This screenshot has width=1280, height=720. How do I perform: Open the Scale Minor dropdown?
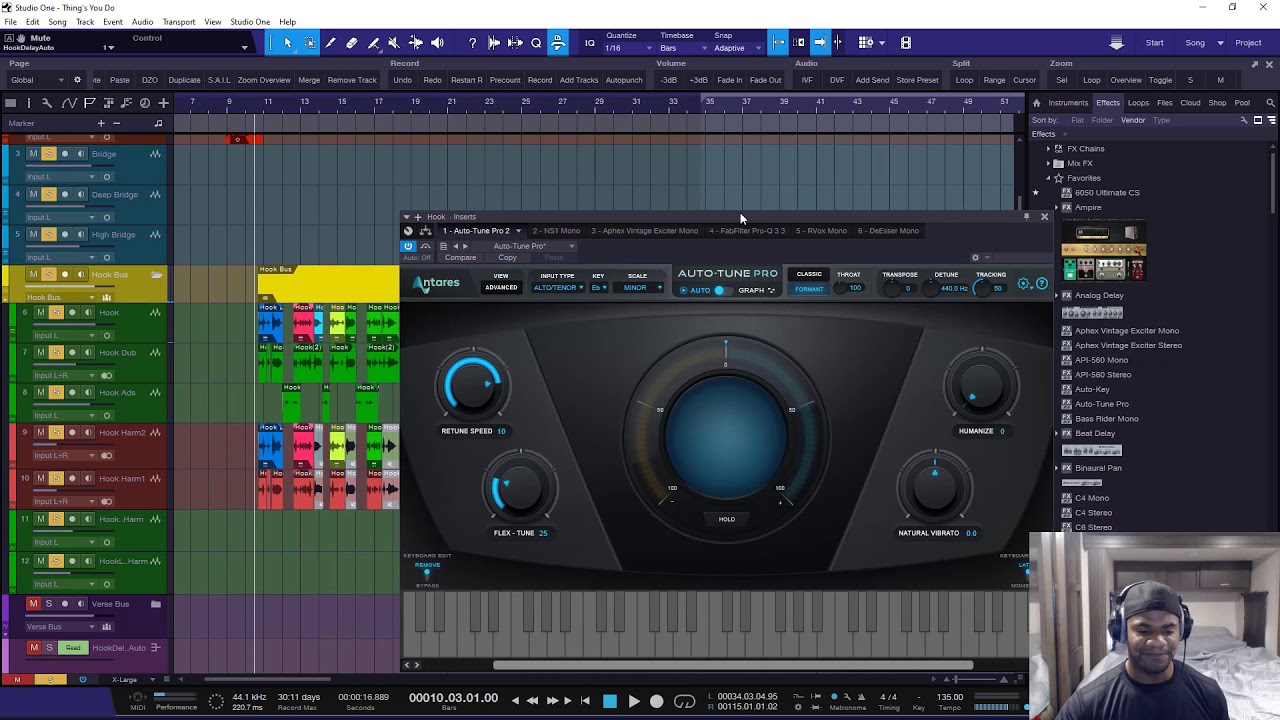pos(637,288)
